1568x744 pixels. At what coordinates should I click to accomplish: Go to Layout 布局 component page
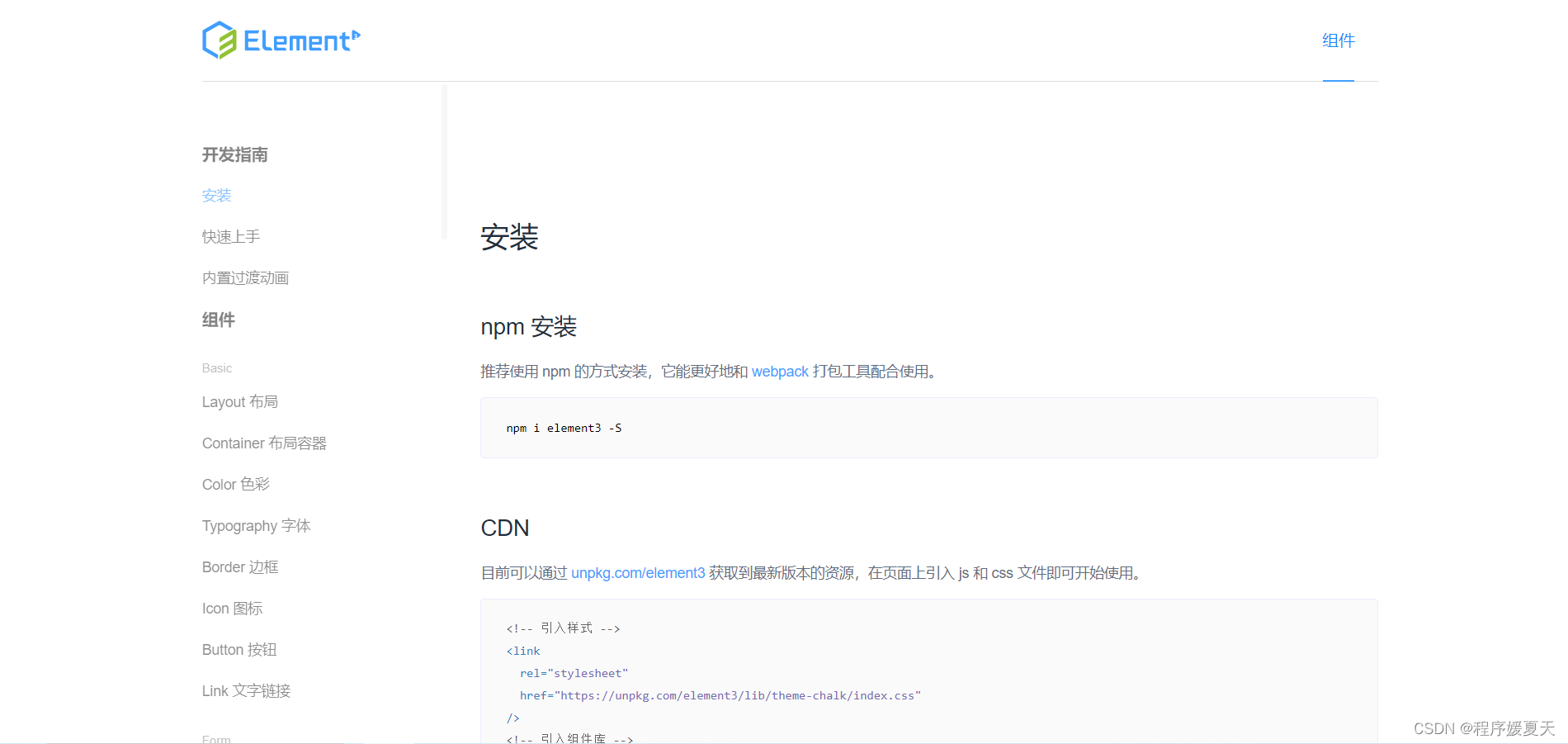(240, 402)
